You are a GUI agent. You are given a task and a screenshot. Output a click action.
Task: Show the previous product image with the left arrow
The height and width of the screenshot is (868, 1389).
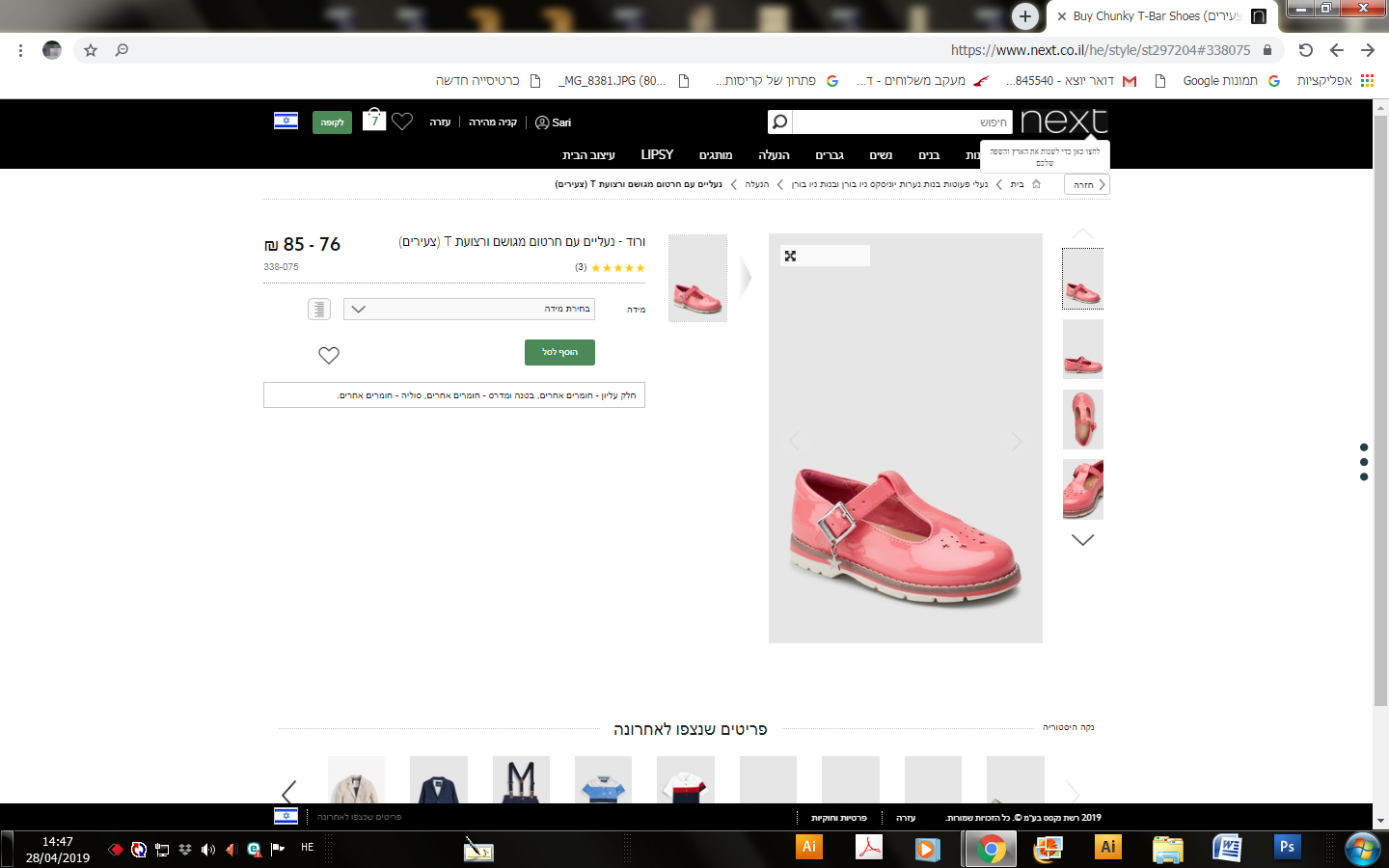click(794, 441)
